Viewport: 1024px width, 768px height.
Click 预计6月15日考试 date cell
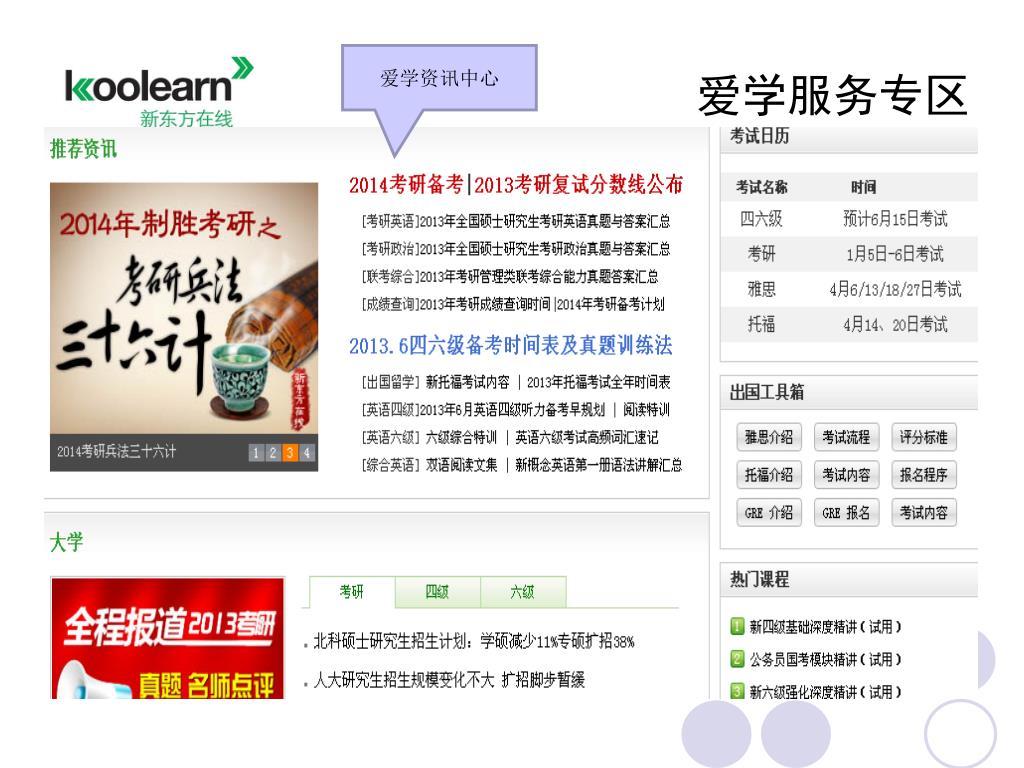(895, 219)
